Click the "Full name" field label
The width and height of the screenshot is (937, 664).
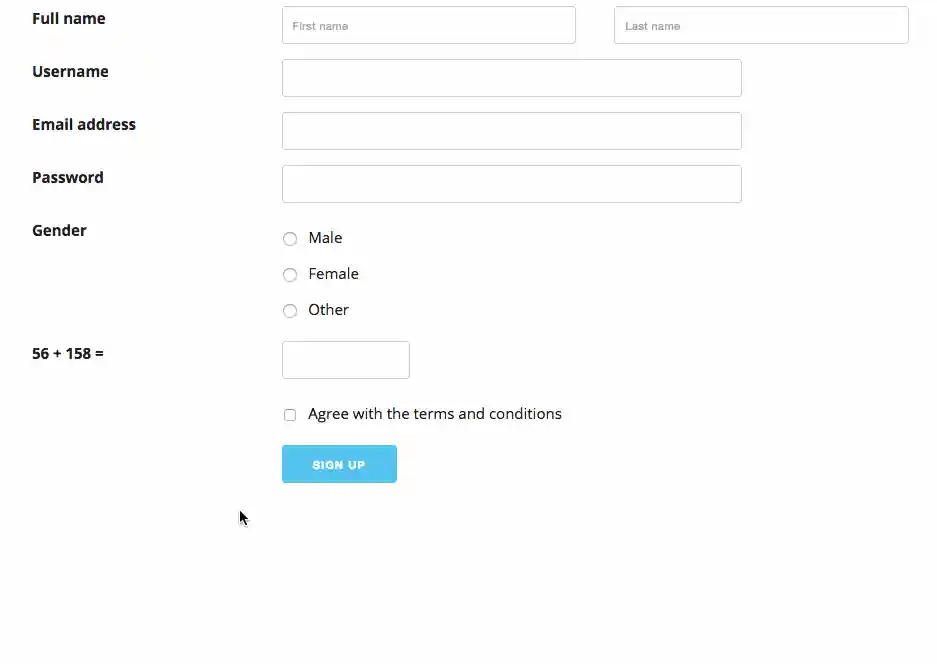(68, 18)
